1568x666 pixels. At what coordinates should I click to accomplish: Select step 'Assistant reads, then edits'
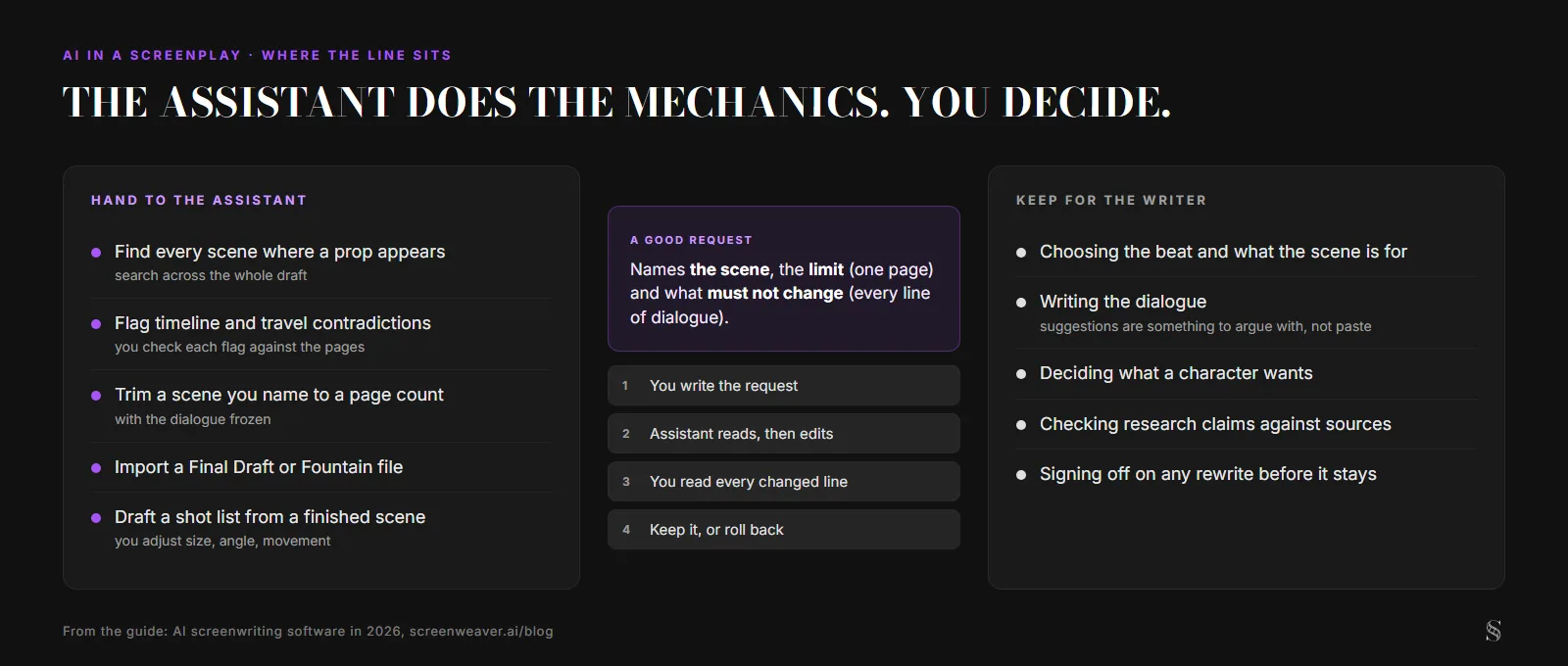(x=784, y=434)
